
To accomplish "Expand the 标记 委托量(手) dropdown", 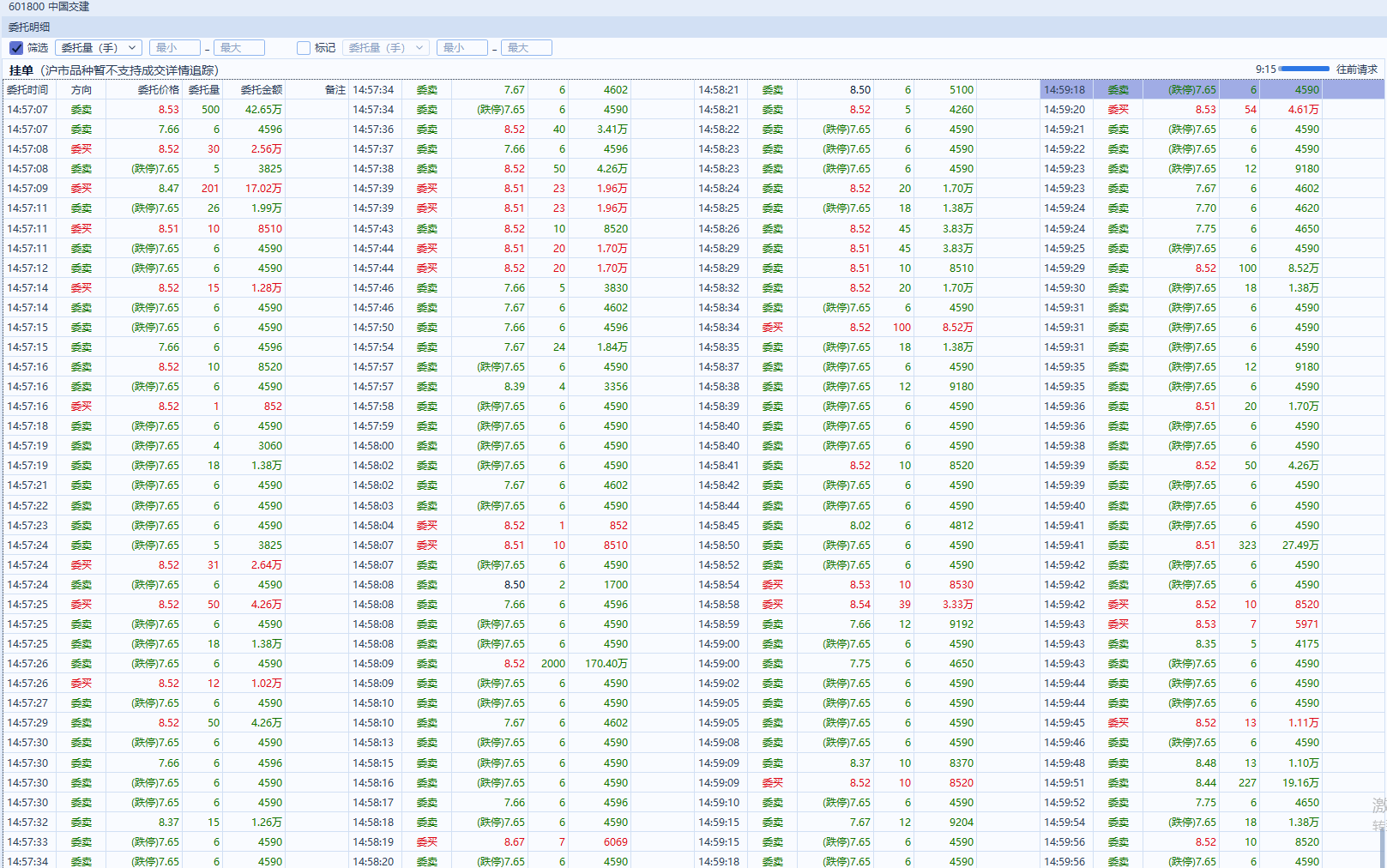I will 385,48.
